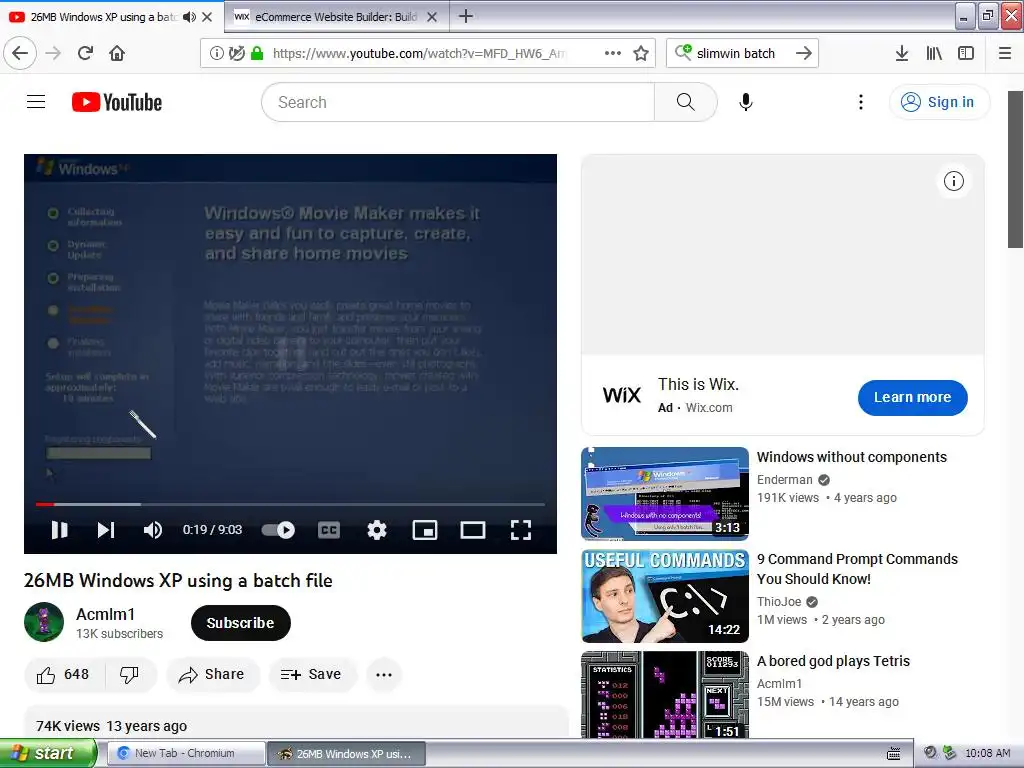Visit the Acmlm1 channel name link
The image size is (1024, 768).
click(105, 614)
